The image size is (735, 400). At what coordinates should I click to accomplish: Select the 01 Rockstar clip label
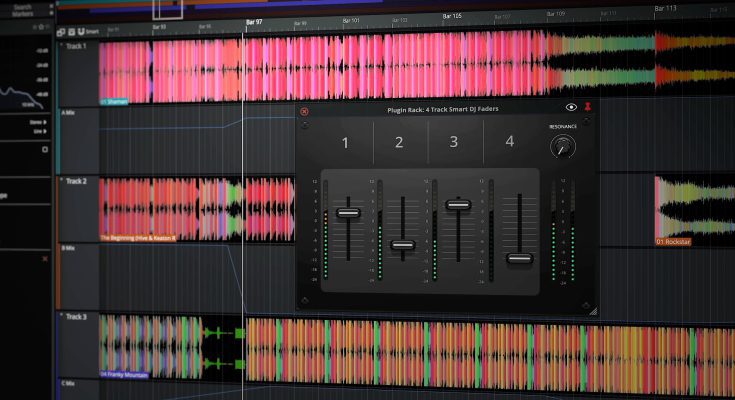(x=673, y=242)
